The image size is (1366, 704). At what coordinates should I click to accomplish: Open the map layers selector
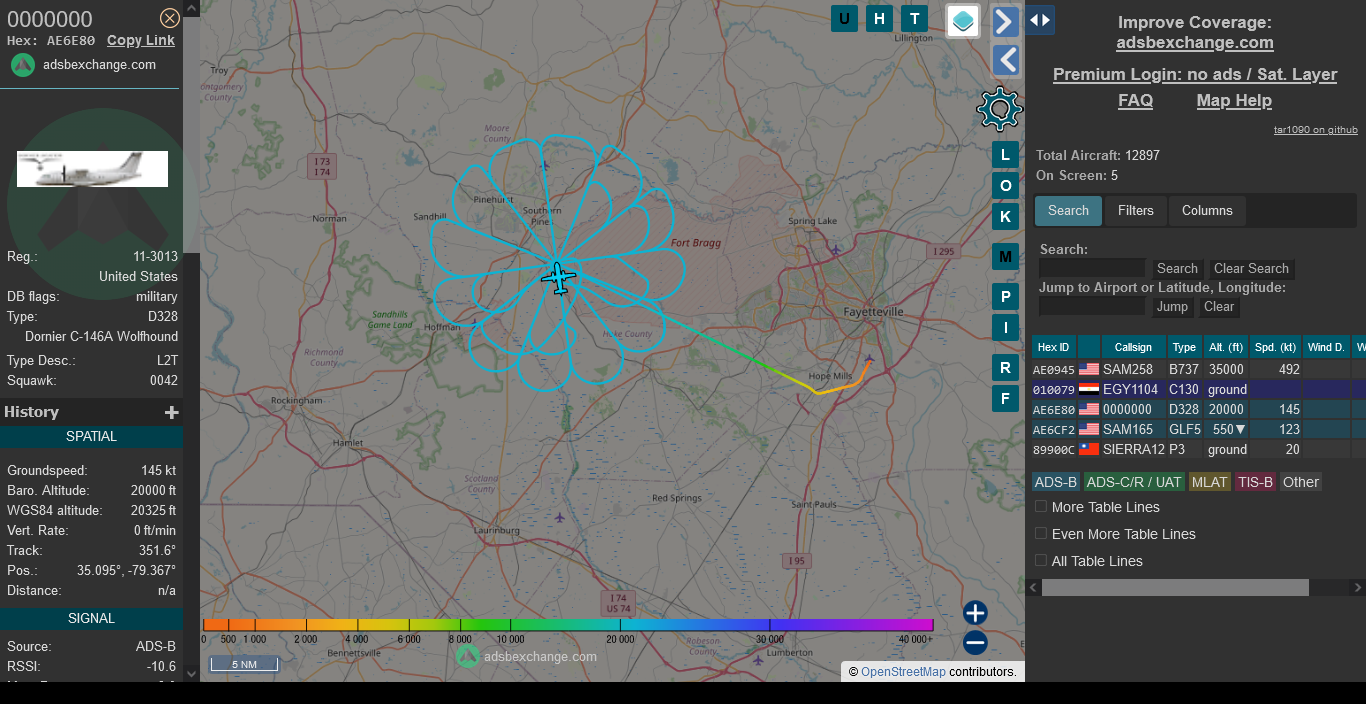[x=963, y=20]
